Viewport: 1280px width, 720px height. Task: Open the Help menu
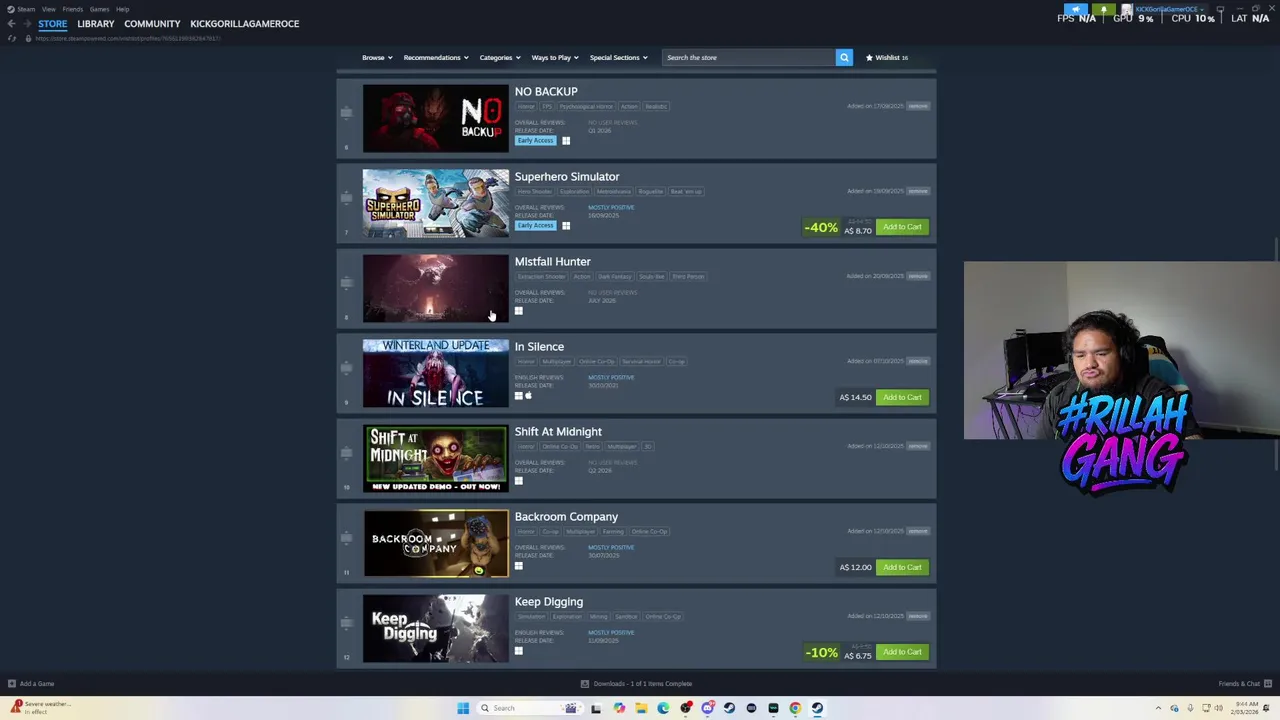point(122,9)
